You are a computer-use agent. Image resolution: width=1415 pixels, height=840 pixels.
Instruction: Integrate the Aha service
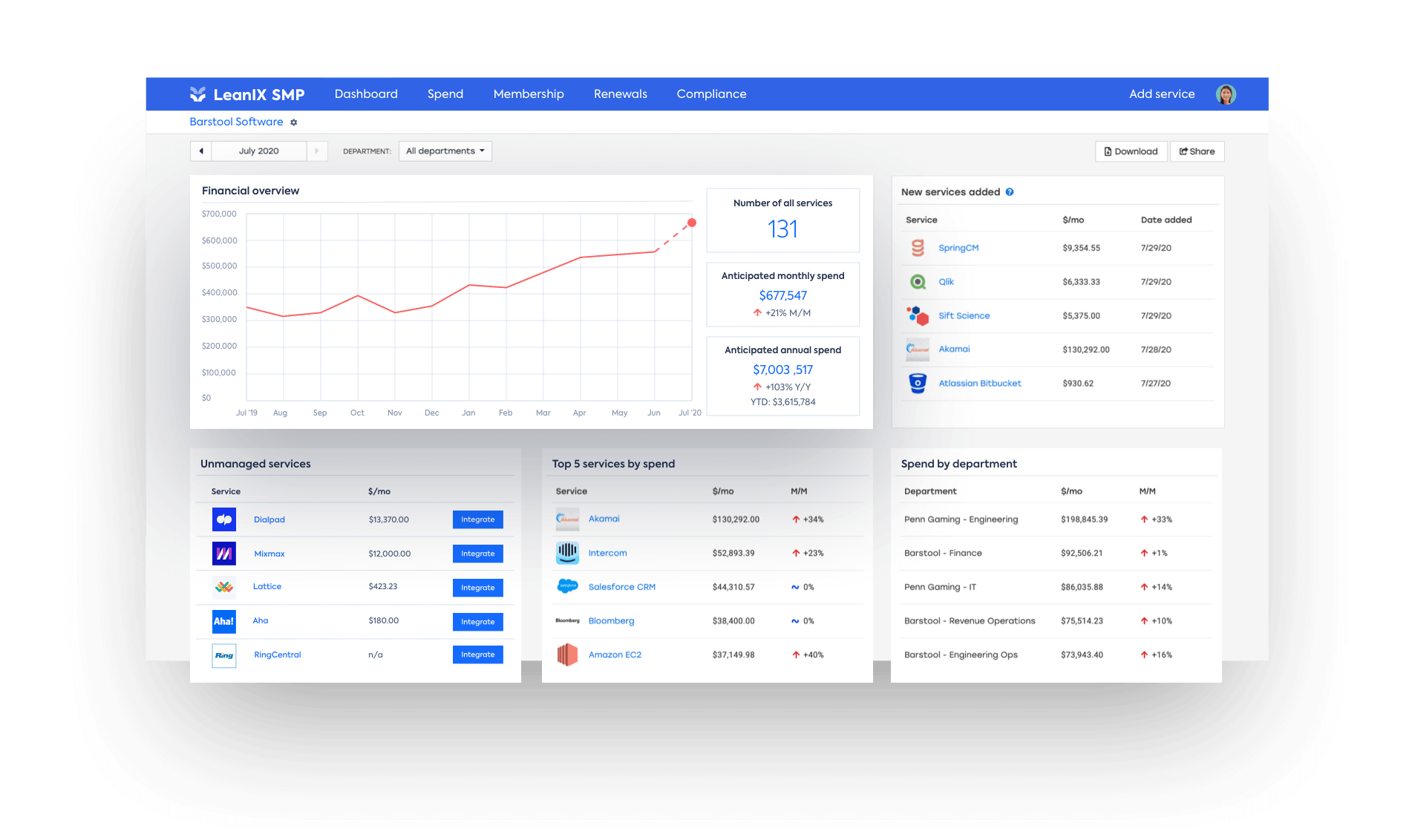(x=477, y=622)
